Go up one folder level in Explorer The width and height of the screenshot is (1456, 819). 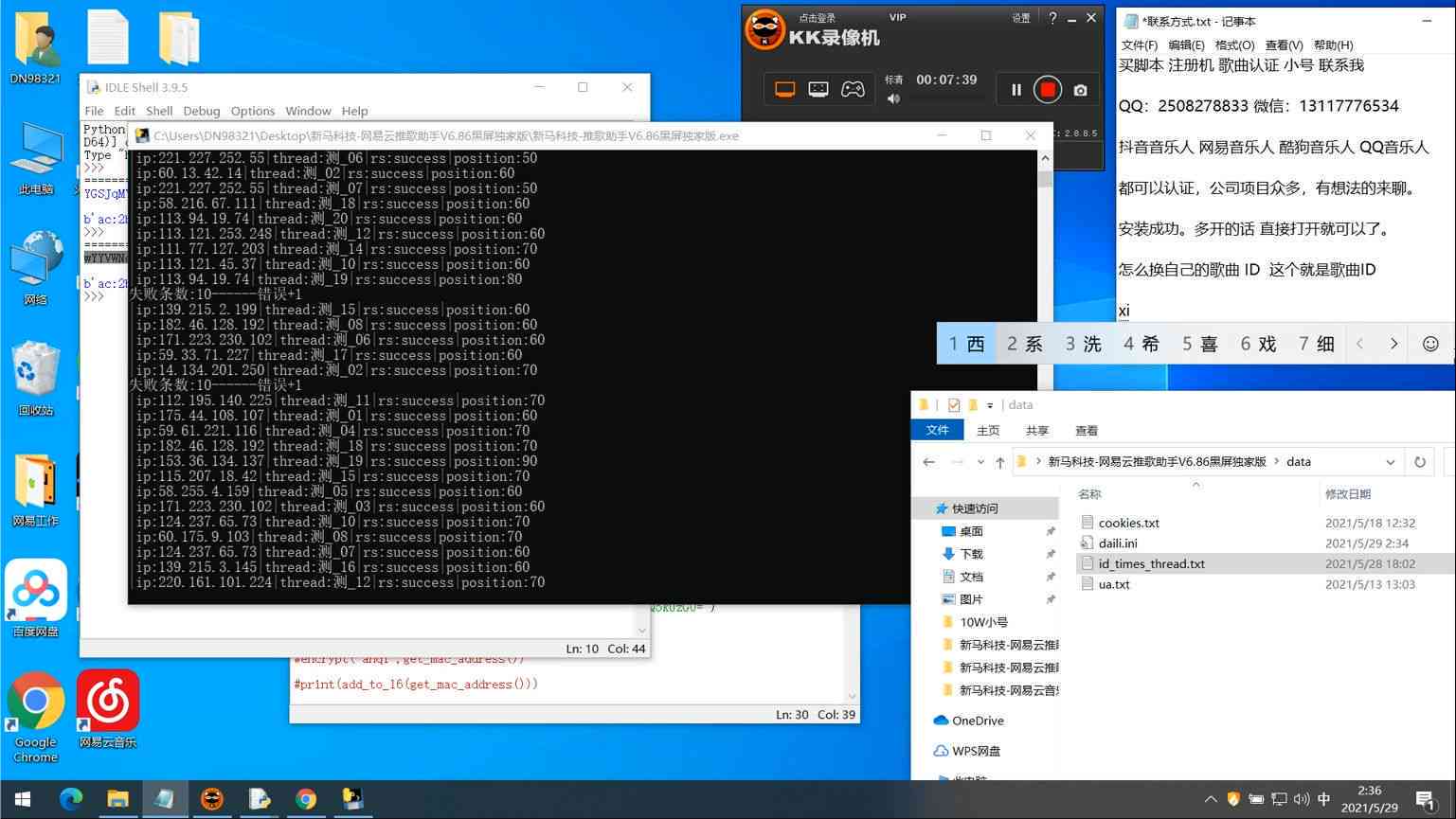click(x=999, y=462)
